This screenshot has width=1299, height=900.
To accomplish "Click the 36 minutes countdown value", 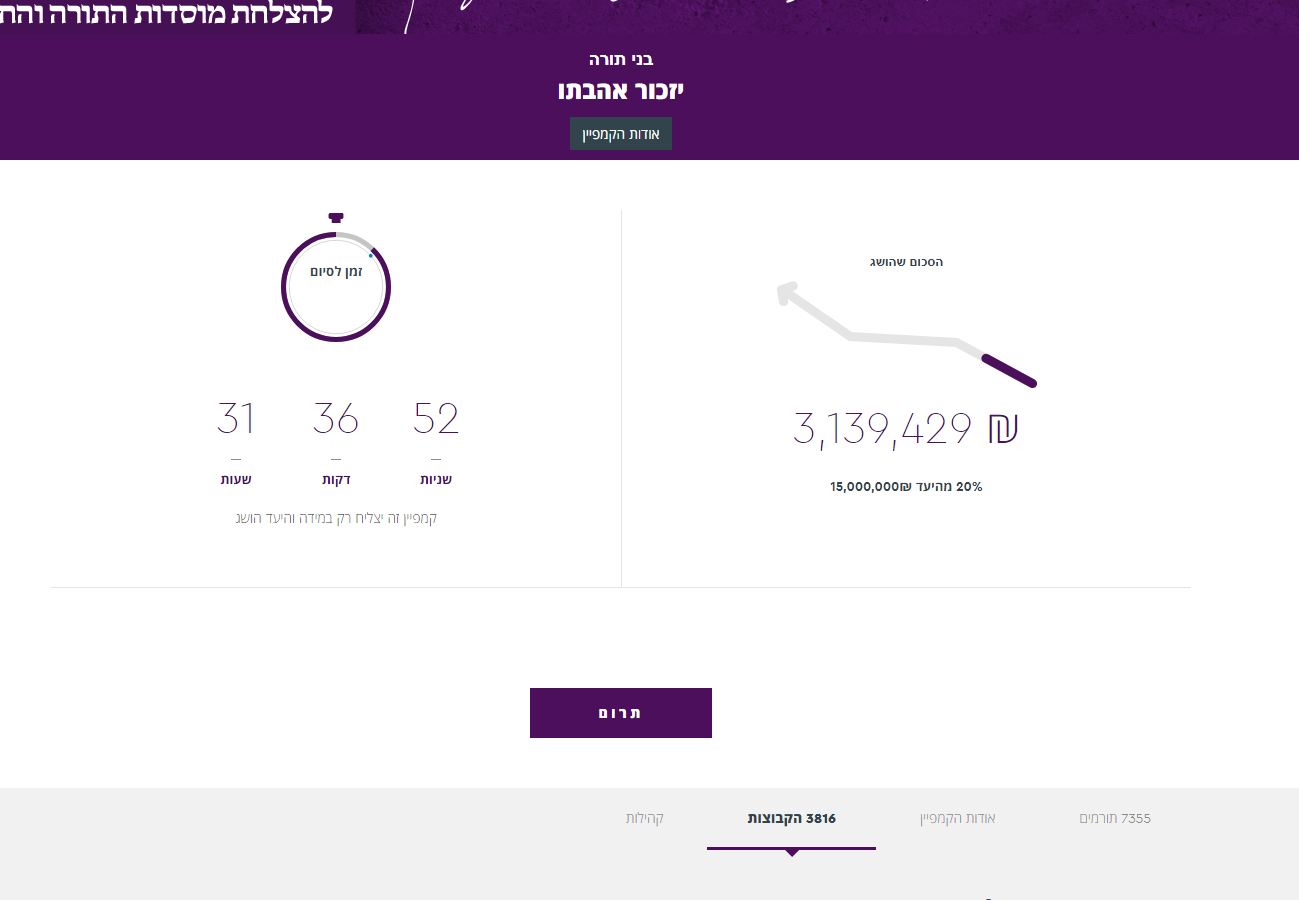I will (336, 418).
